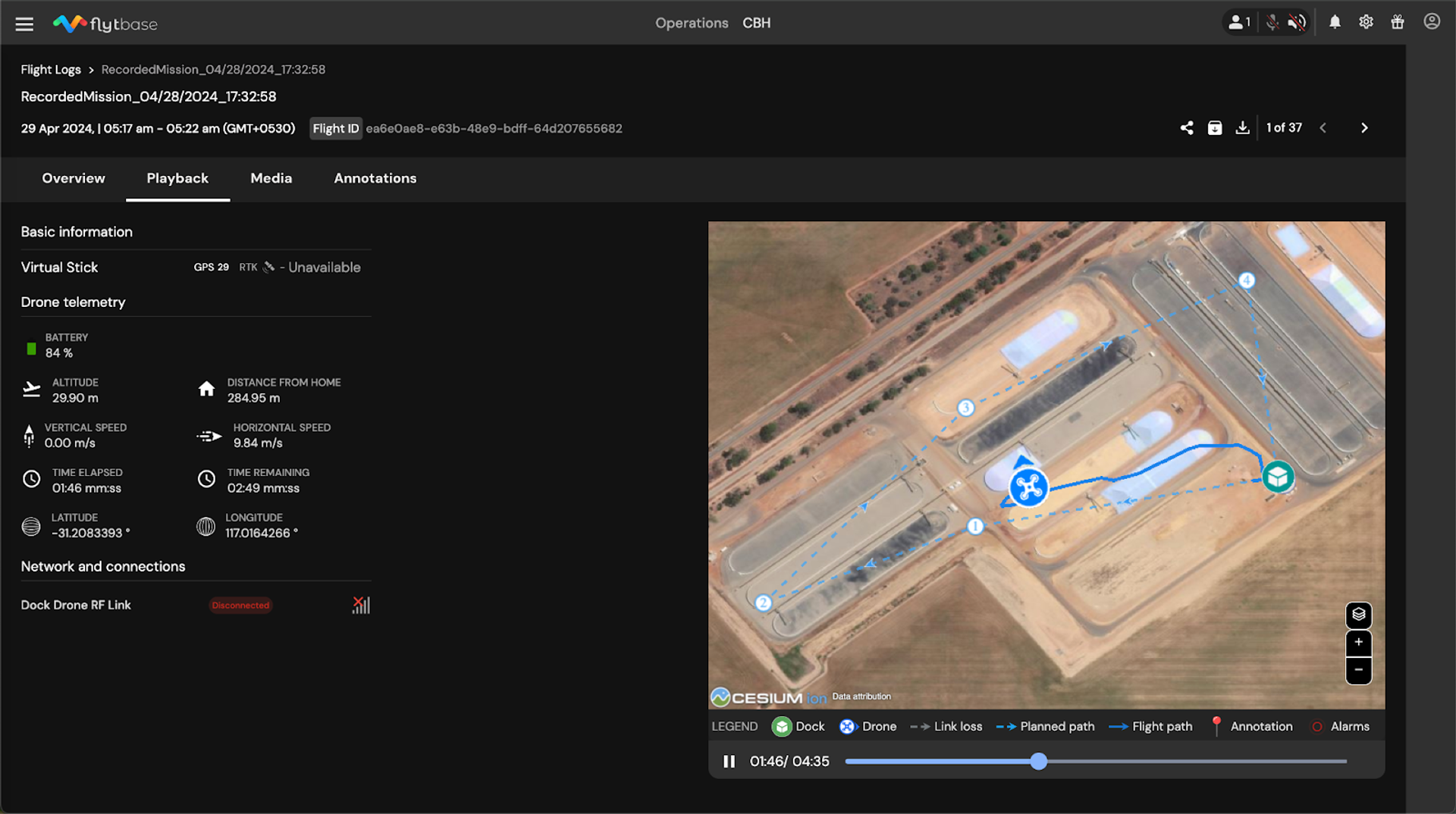Download the flight log

point(1242,128)
